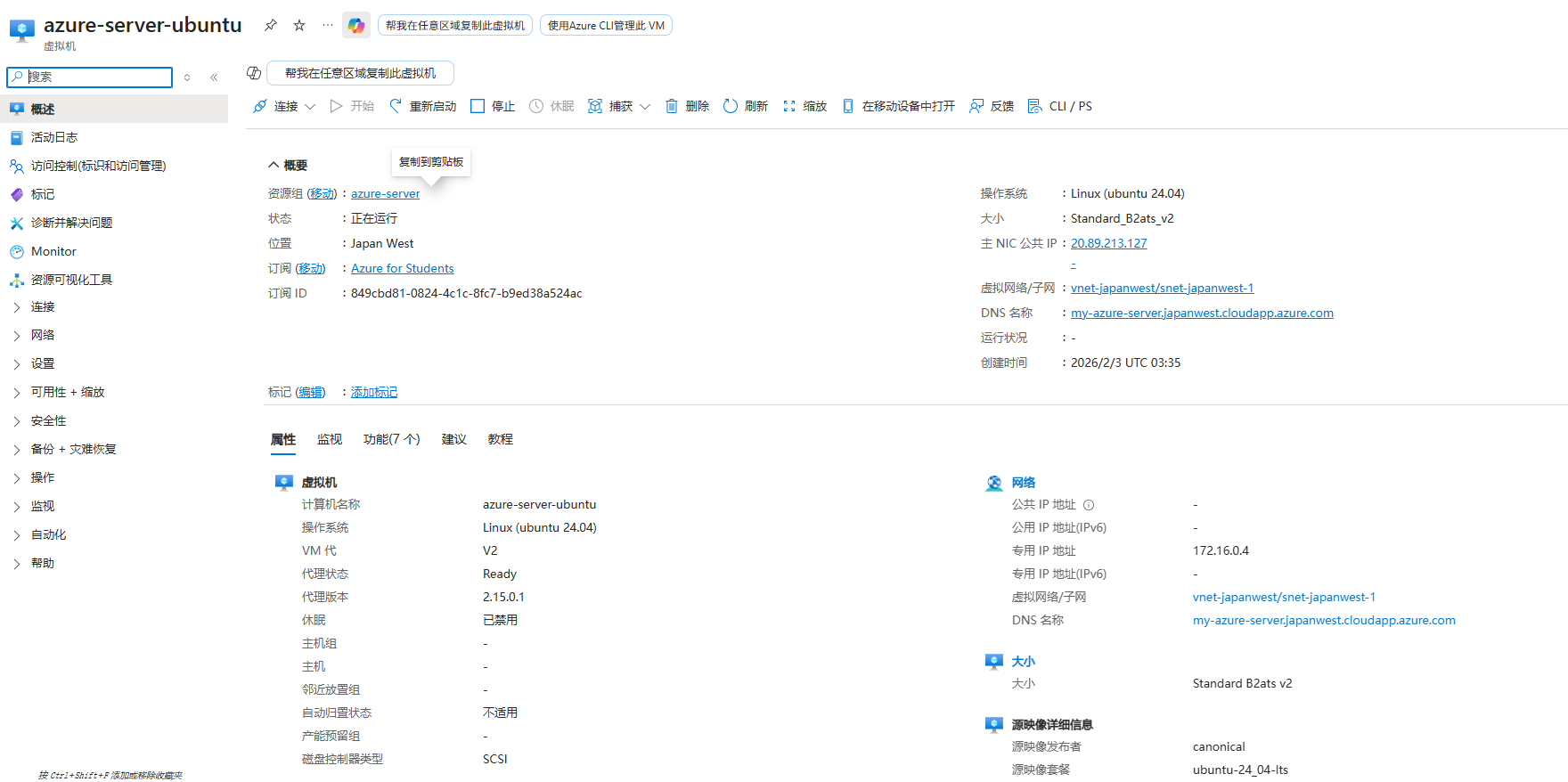Click the 缩放 resize icon

[789, 106]
